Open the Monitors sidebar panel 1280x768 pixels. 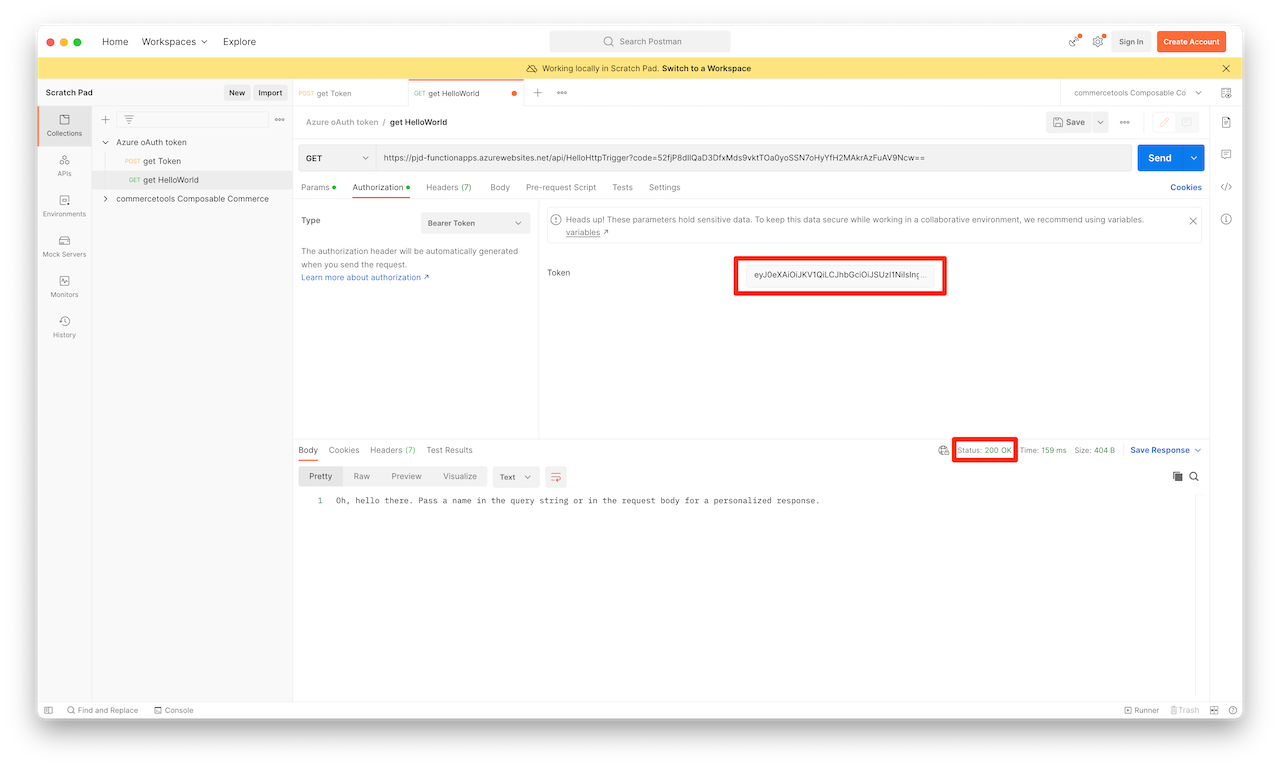[x=64, y=286]
